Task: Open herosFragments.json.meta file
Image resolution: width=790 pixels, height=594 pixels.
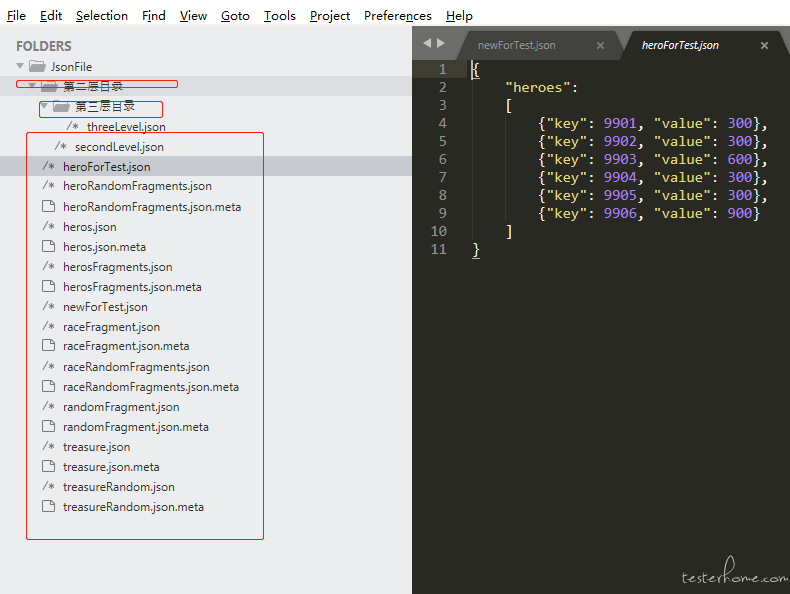Action: click(132, 287)
